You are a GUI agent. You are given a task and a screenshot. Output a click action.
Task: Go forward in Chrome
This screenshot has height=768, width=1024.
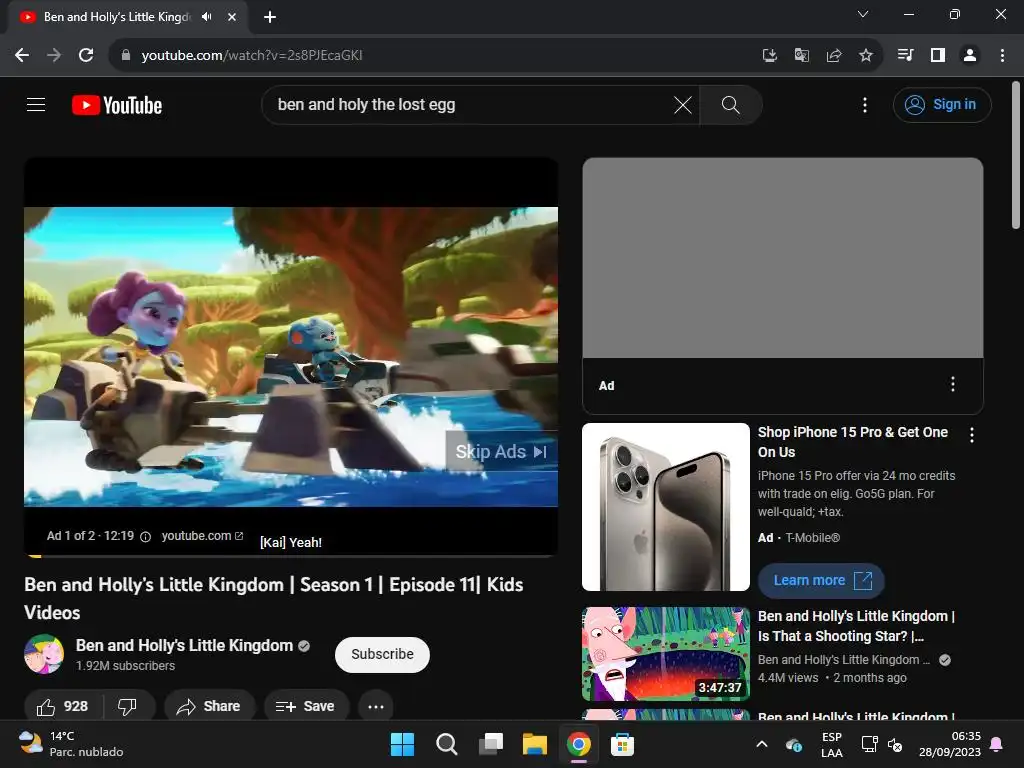pos(54,56)
